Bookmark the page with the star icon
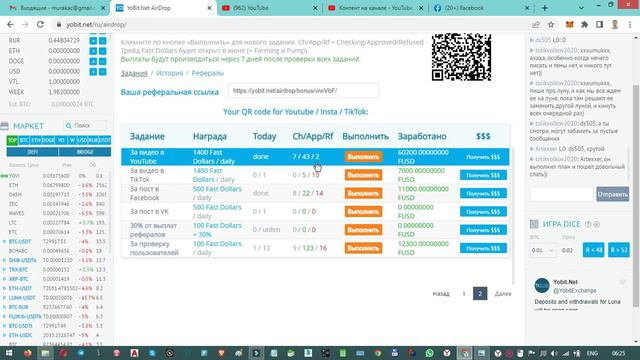The image size is (640, 360). coord(551,24)
